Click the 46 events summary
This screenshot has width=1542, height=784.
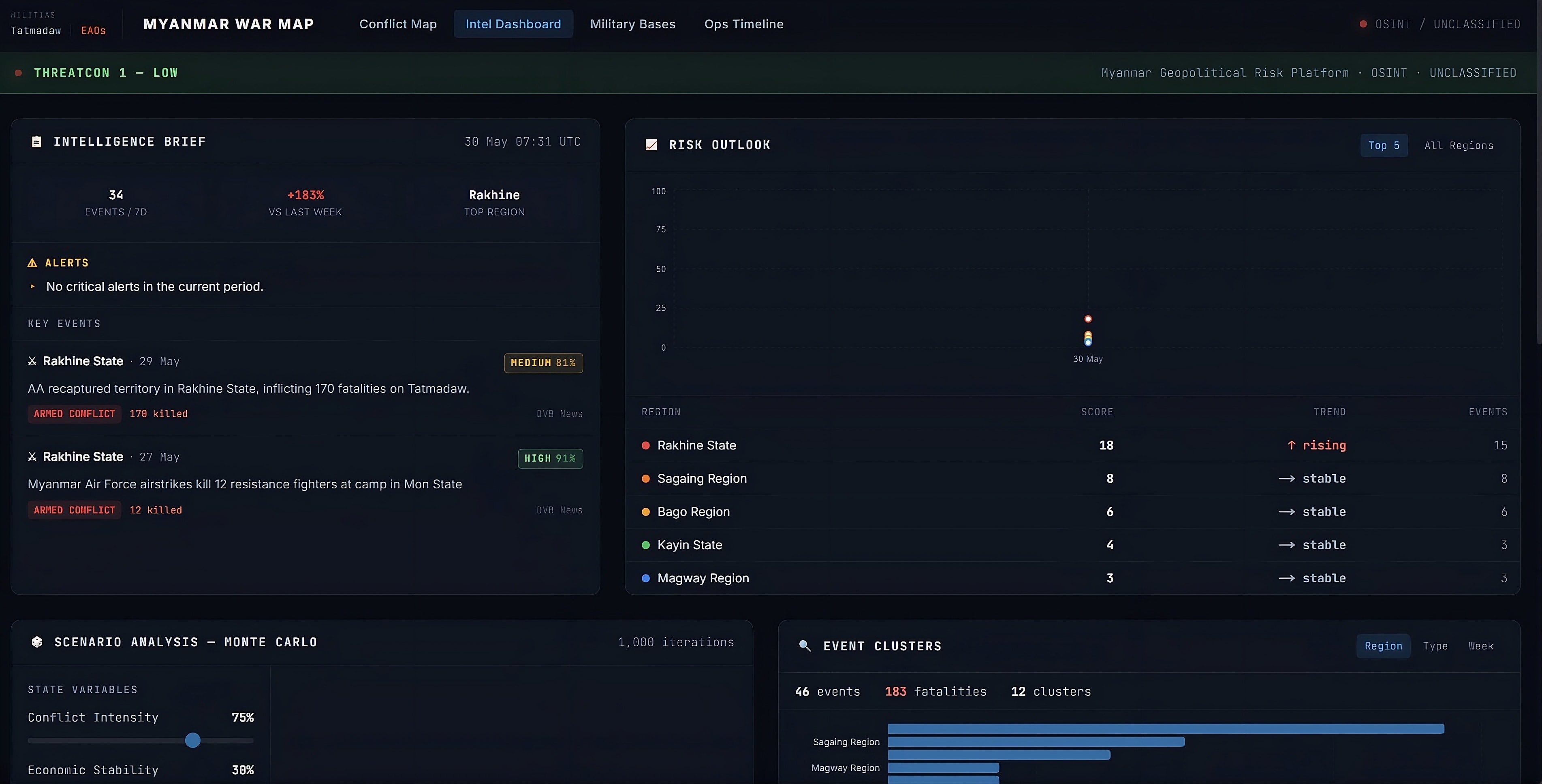point(827,691)
